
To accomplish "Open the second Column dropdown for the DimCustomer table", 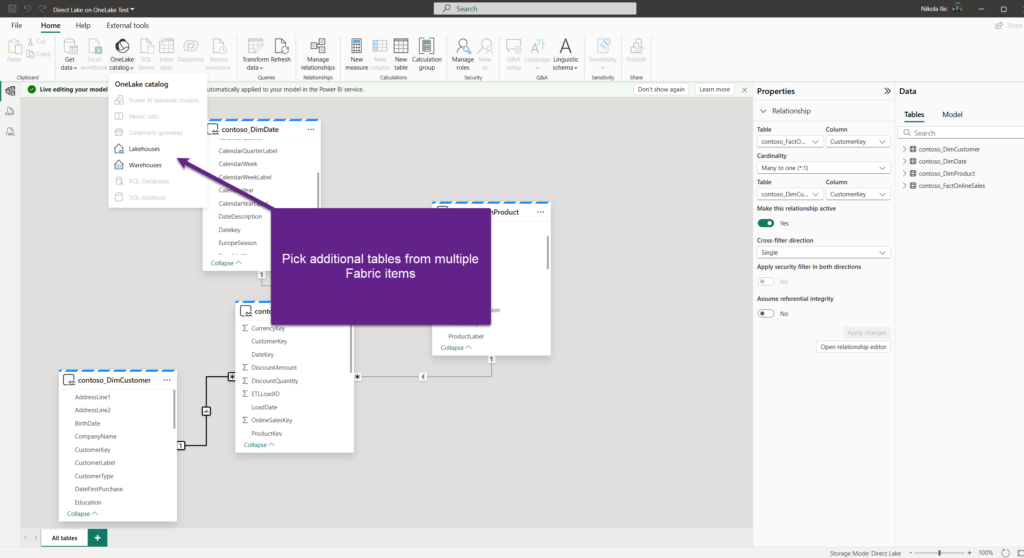I will point(857,194).
